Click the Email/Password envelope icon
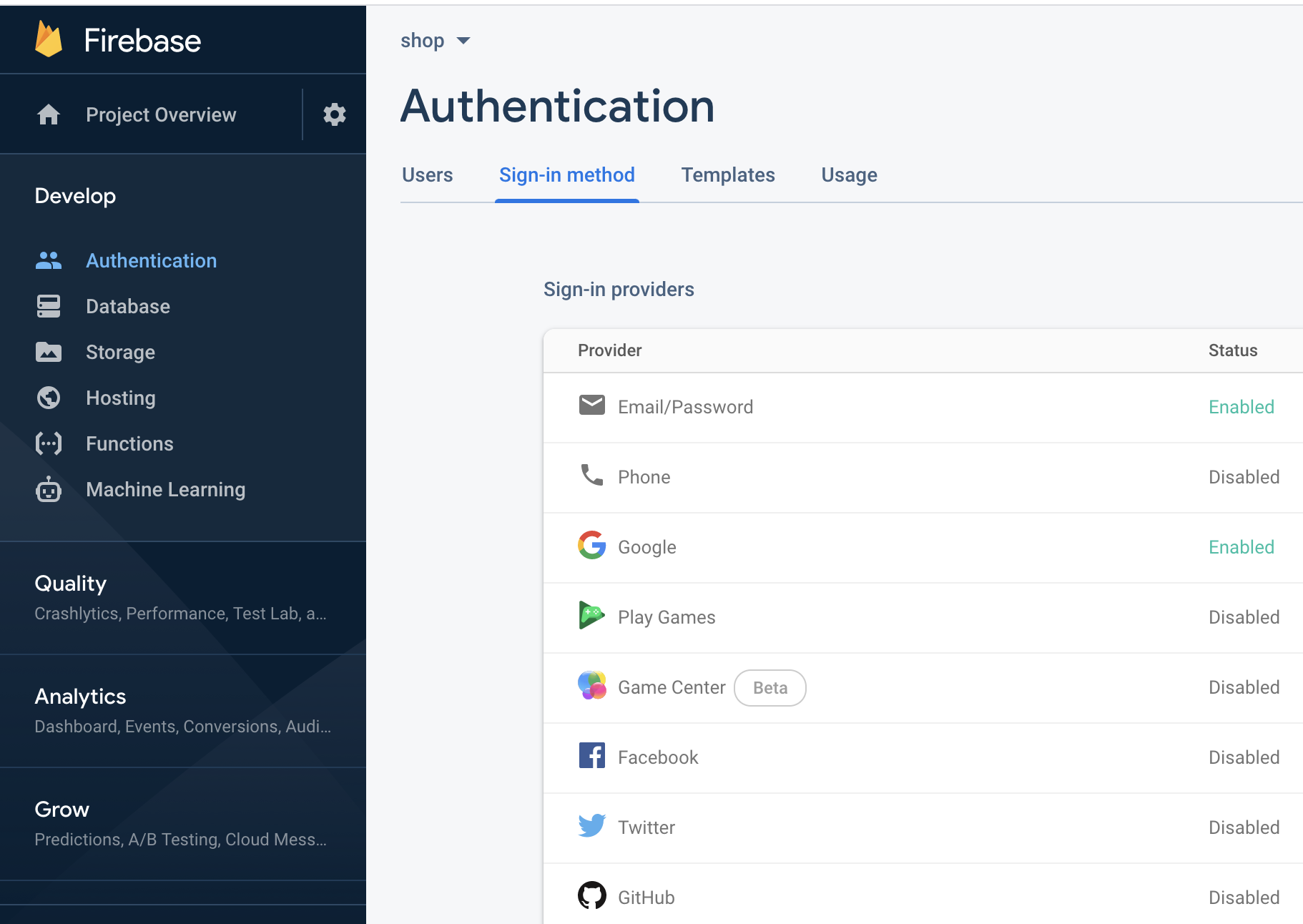Viewport: 1303px width, 924px height. (592, 405)
